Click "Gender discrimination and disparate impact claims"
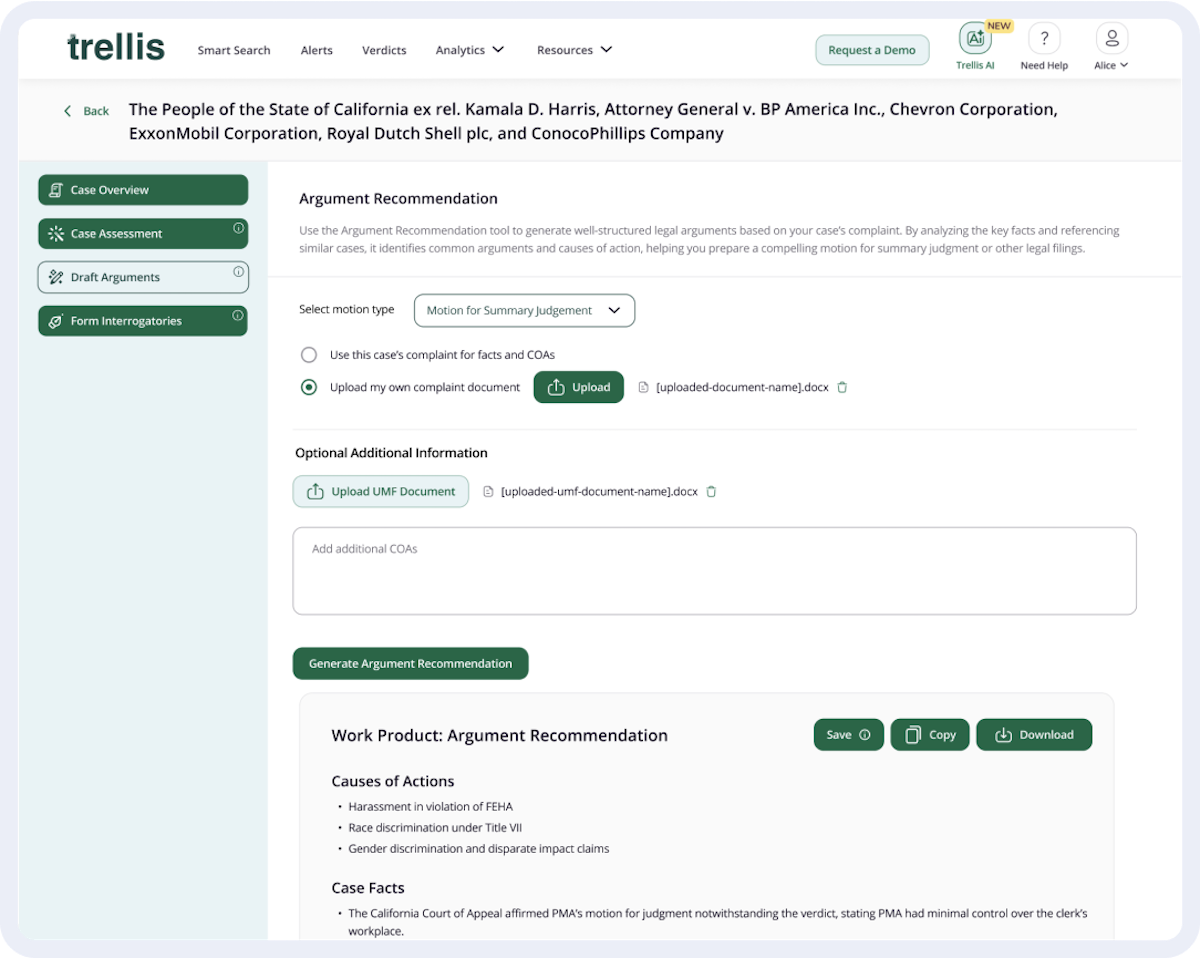Image resolution: width=1200 pixels, height=958 pixels. click(x=479, y=849)
